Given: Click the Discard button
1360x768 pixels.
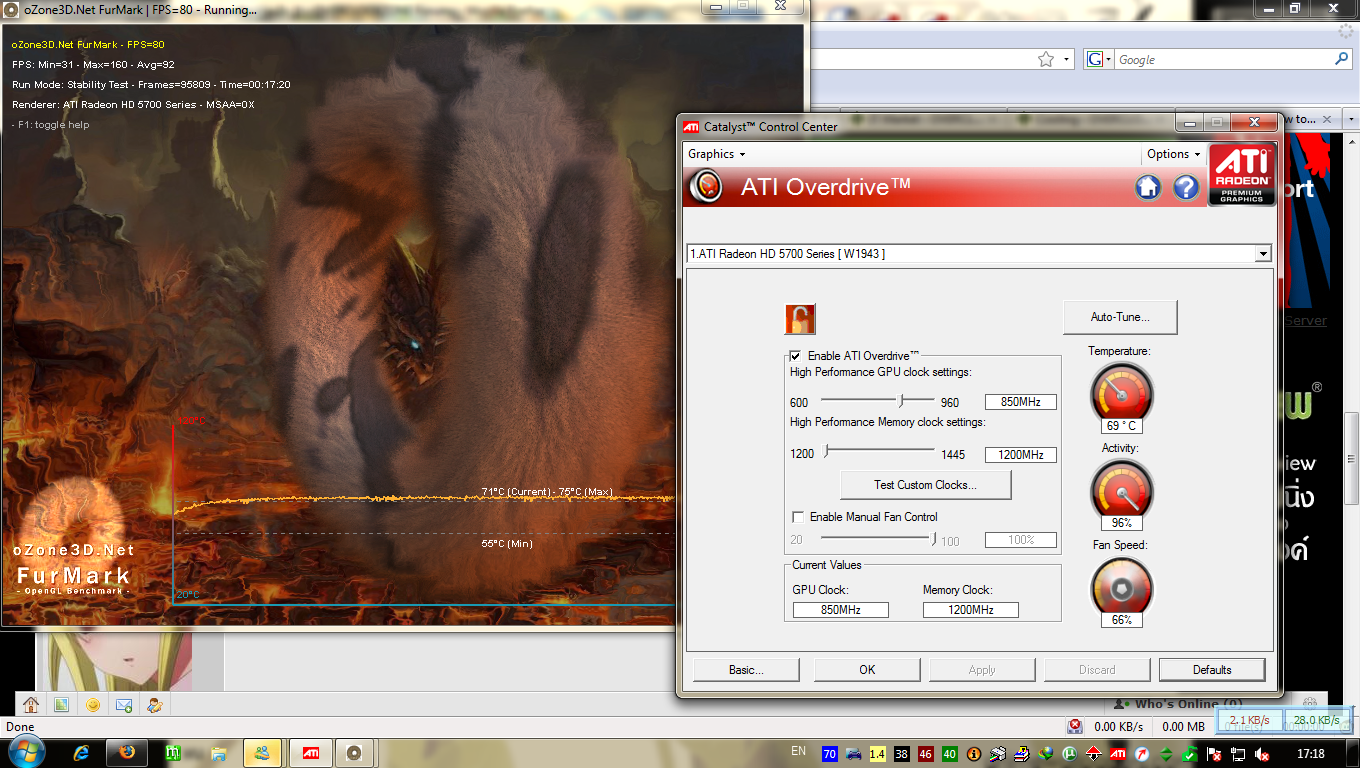Looking at the screenshot, I should (x=1097, y=670).
